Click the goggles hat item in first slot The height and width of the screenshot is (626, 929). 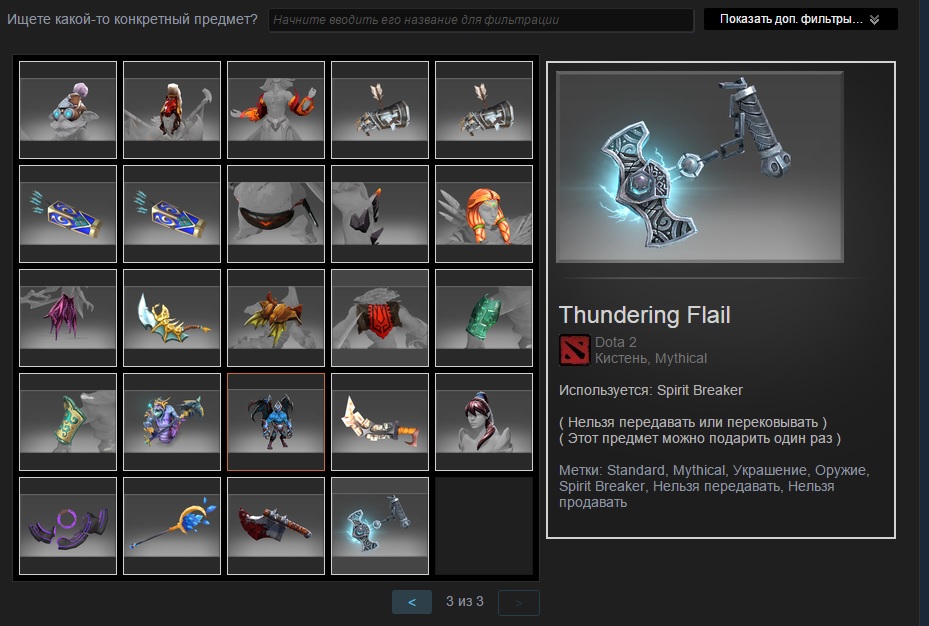coord(68,110)
